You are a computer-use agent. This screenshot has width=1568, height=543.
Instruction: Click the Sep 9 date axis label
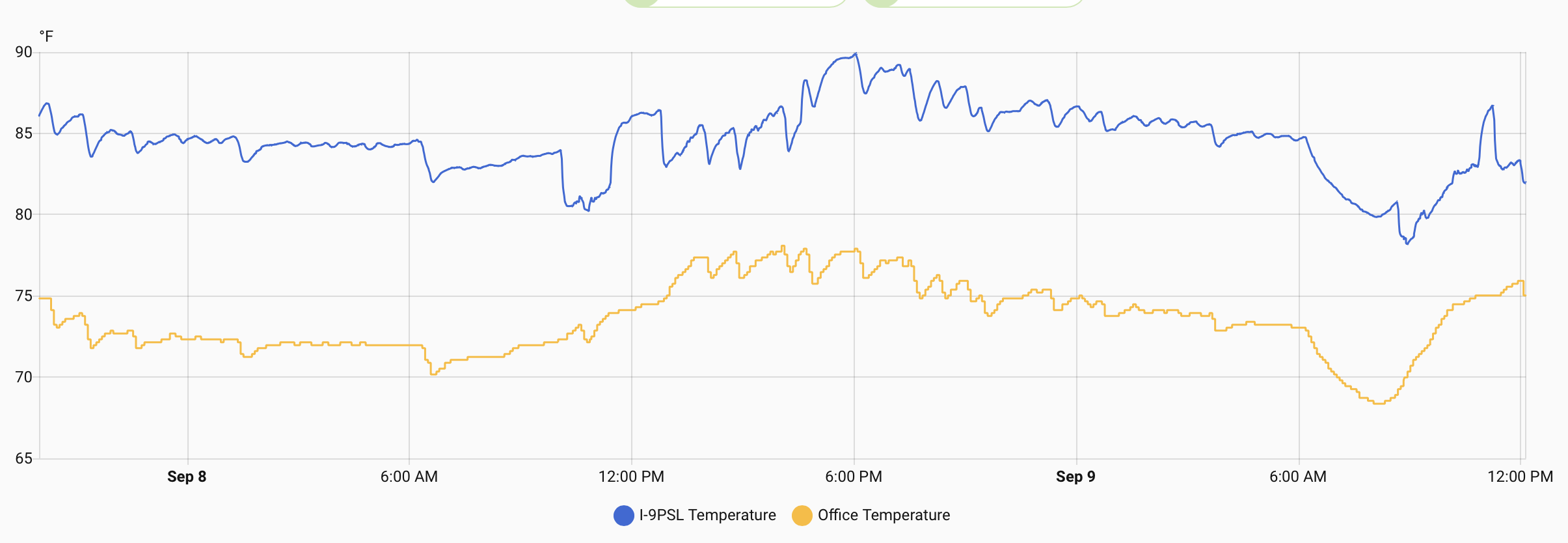pos(1075,477)
